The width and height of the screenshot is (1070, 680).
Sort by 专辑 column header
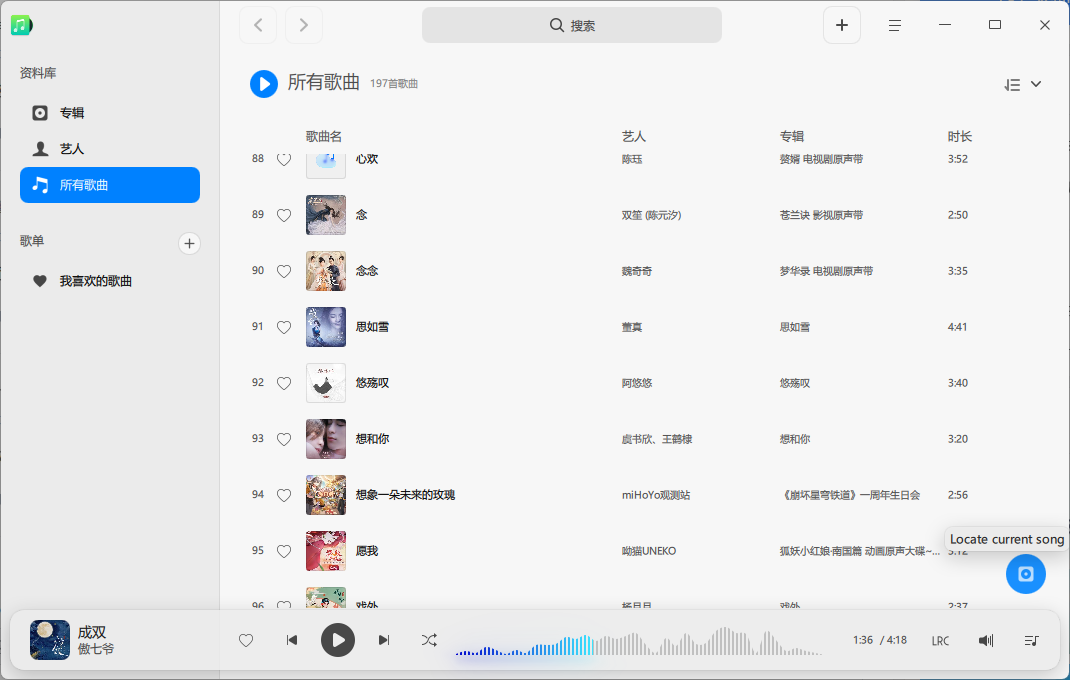coord(792,137)
